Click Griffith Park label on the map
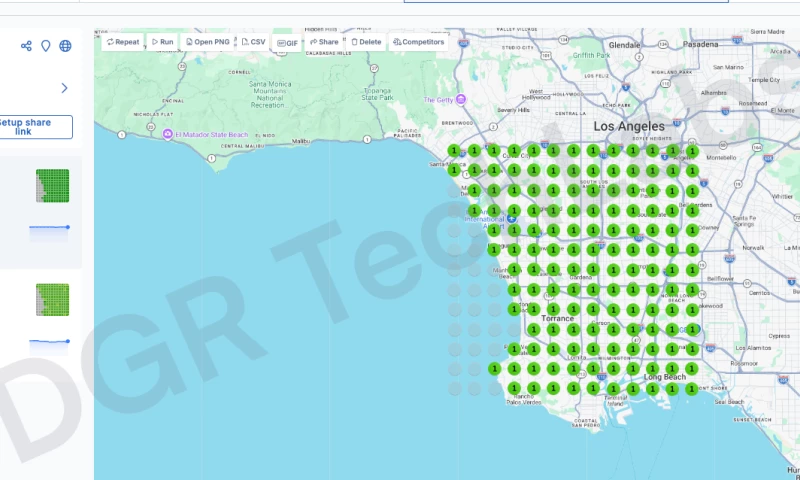 pyautogui.click(x=591, y=55)
